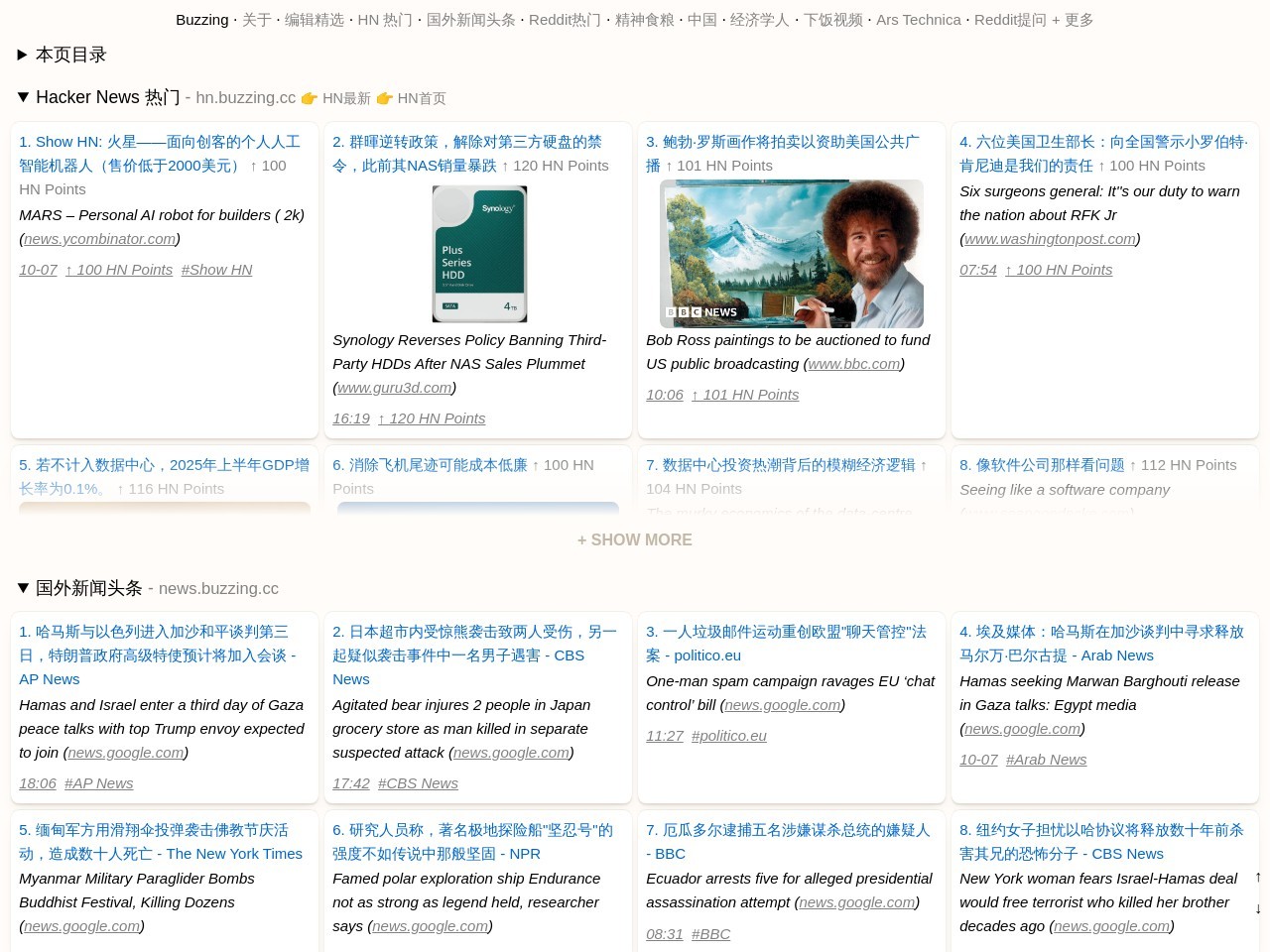Open the HN最新 link with pointing hand
Screen dimensions: 1270x952
pyautogui.click(x=335, y=98)
